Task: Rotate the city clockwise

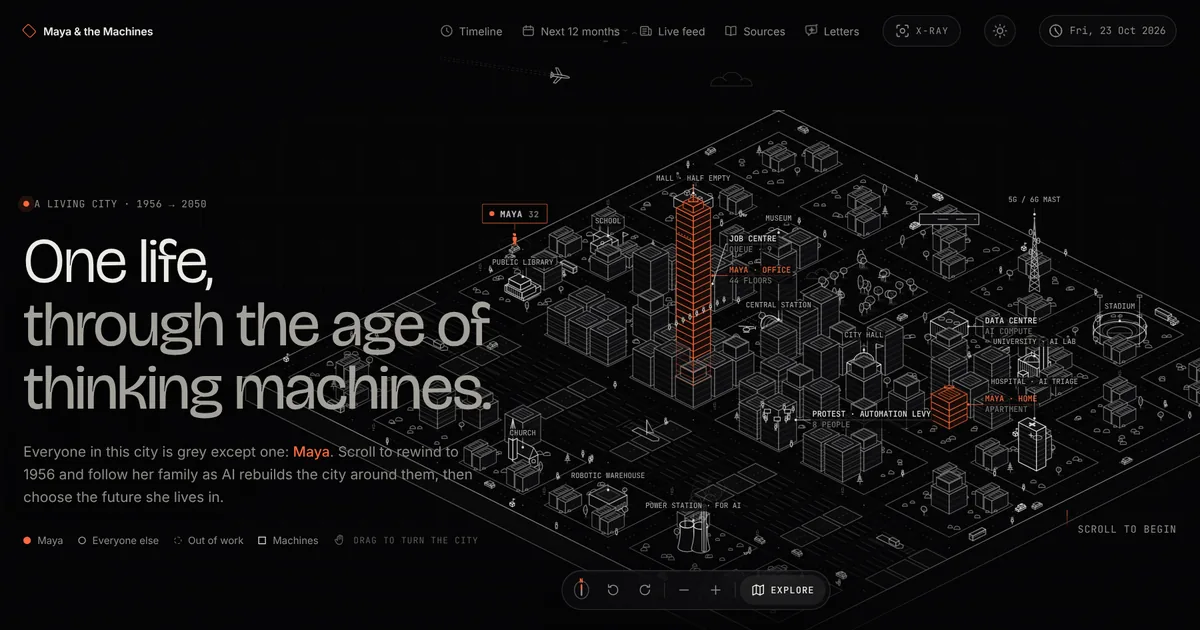Action: coord(645,590)
